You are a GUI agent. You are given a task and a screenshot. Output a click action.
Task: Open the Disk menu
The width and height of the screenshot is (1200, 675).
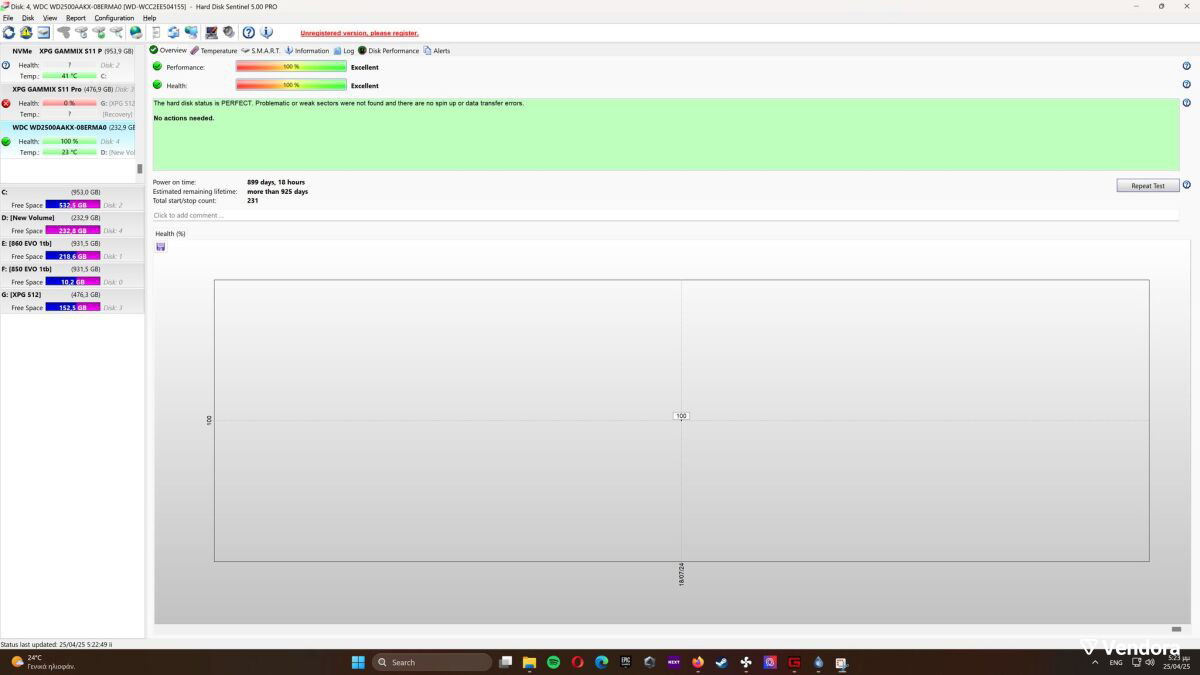[28, 18]
